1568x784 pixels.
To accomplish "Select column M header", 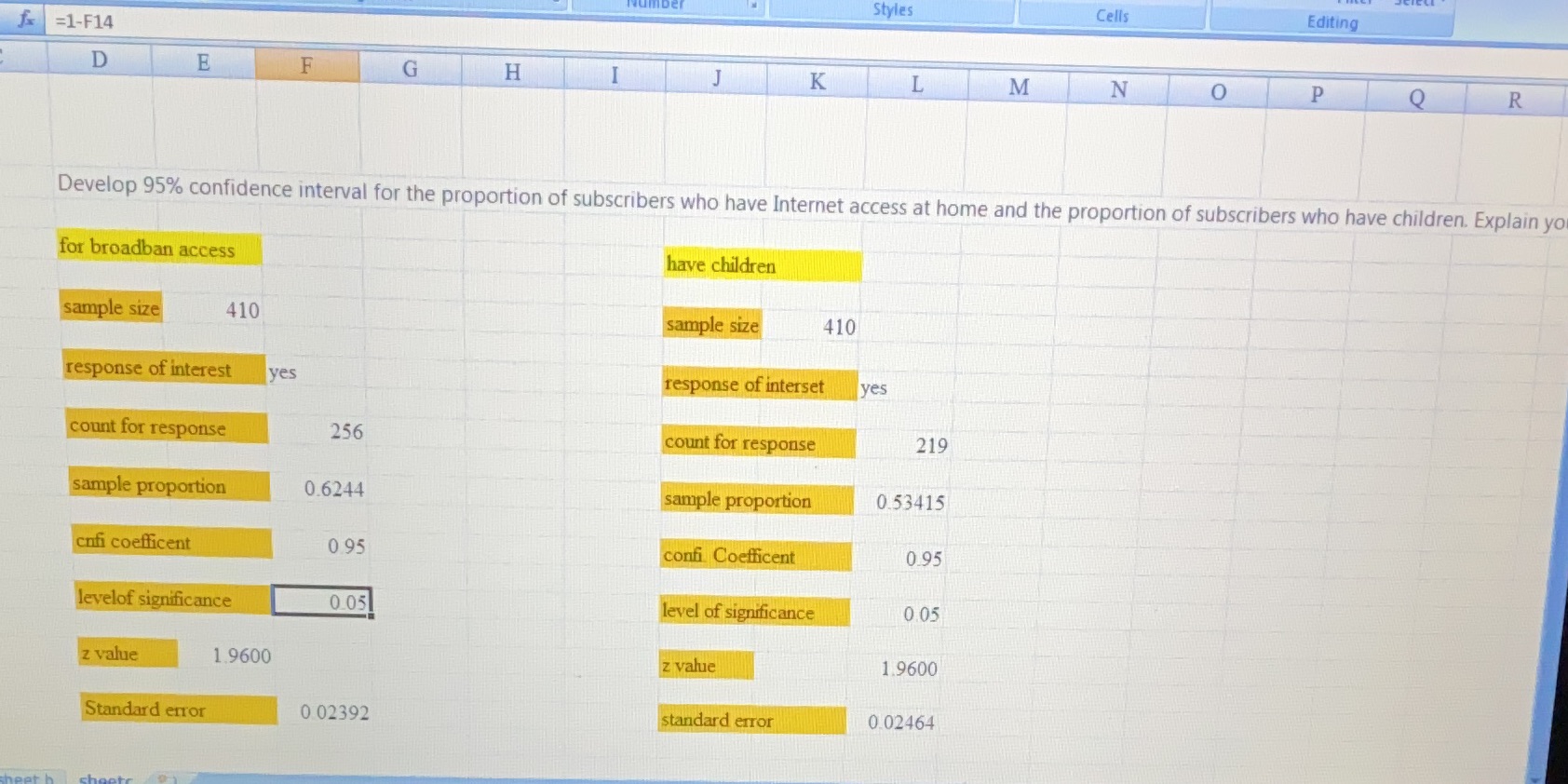I will pyautogui.click(x=1019, y=87).
